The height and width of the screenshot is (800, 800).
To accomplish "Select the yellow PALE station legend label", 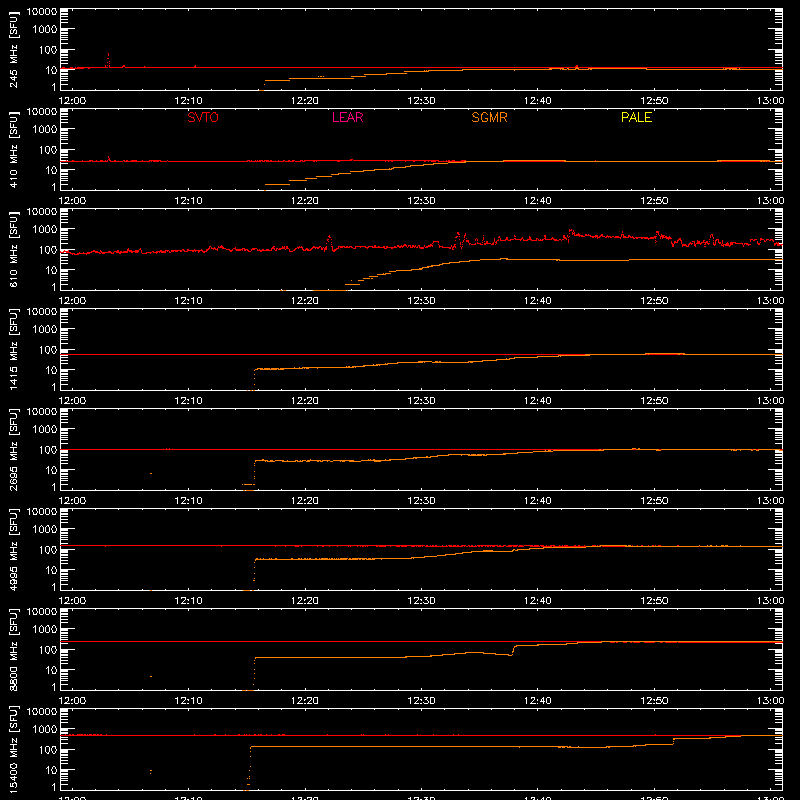I will (x=636, y=117).
